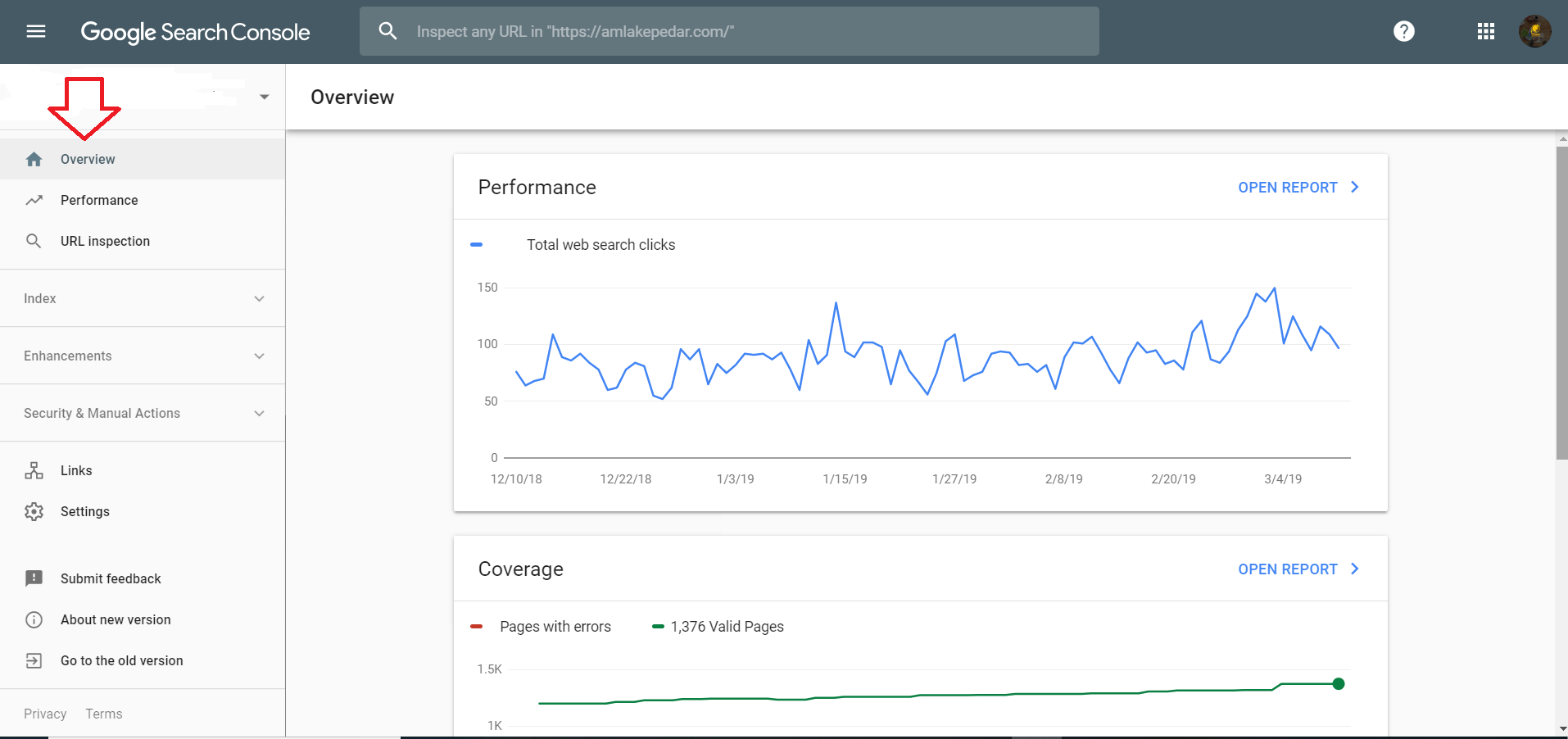Click the Links sitemap icon in sidebar
This screenshot has width=1568, height=739.
coord(34,470)
